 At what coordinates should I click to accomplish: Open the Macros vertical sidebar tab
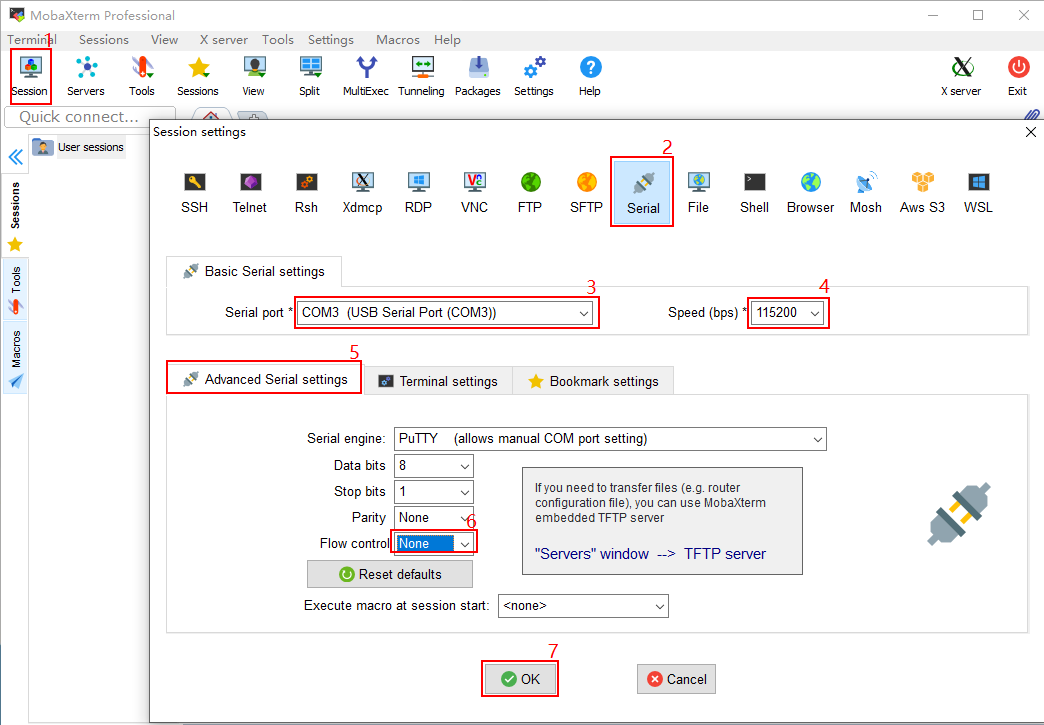[x=15, y=358]
